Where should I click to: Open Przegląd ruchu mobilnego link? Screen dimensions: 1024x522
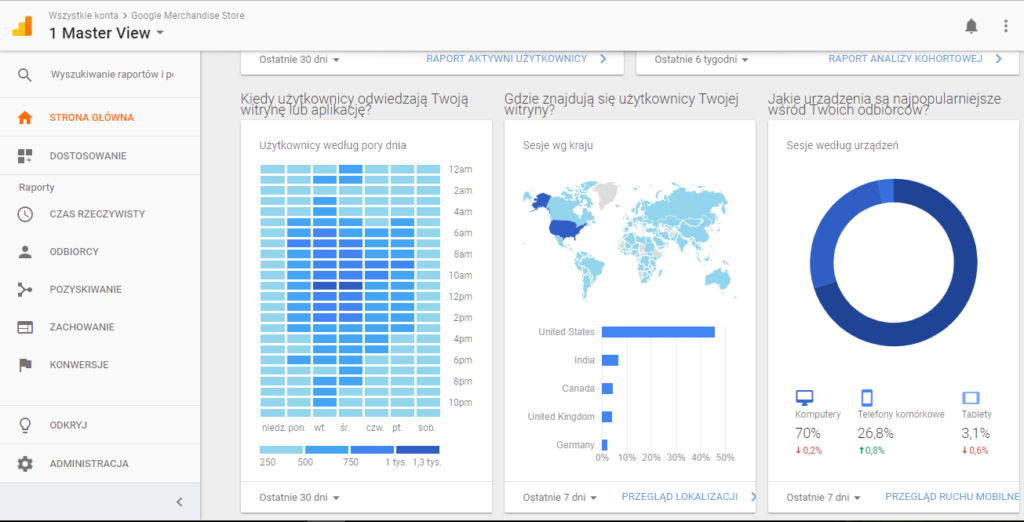[952, 497]
